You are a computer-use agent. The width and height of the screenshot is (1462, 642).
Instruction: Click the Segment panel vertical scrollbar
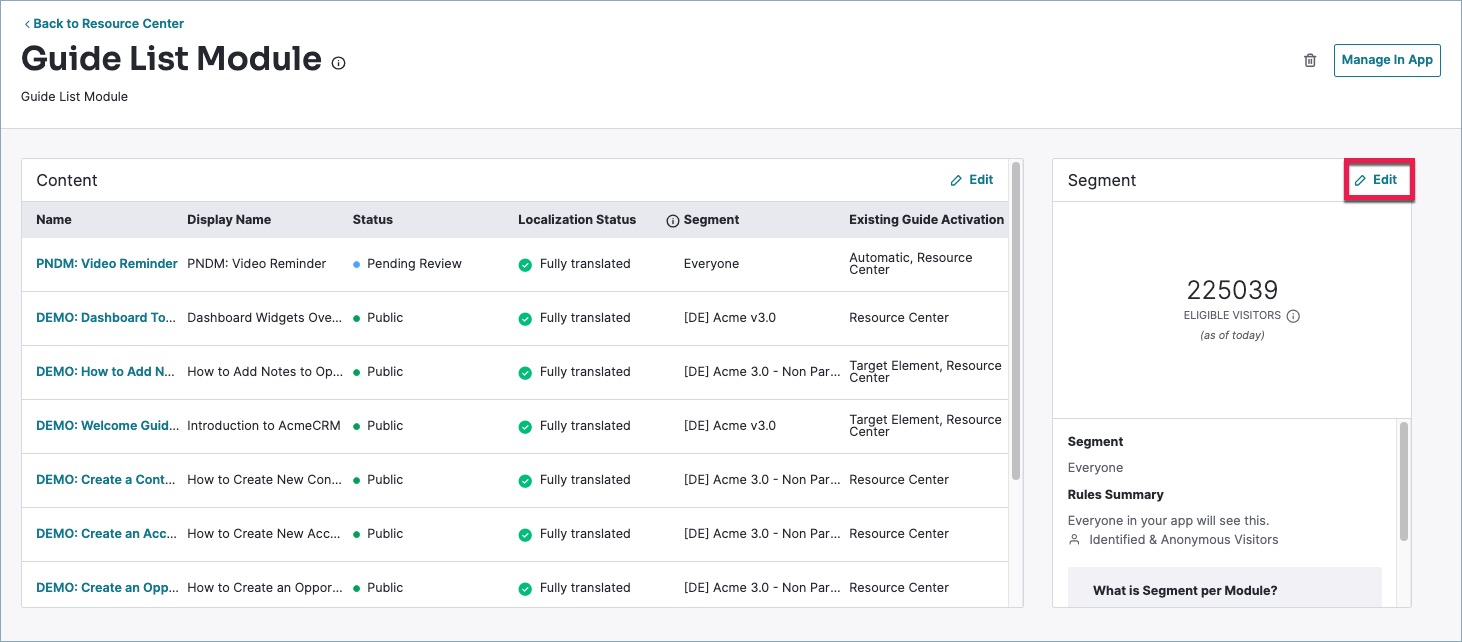pos(1403,480)
